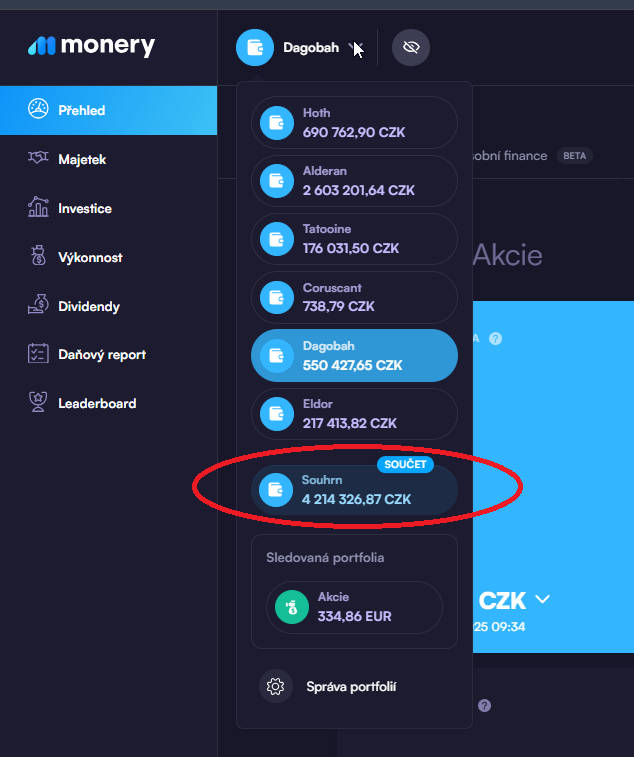
Task: Click the Eldor wallet icon
Action: [275, 413]
